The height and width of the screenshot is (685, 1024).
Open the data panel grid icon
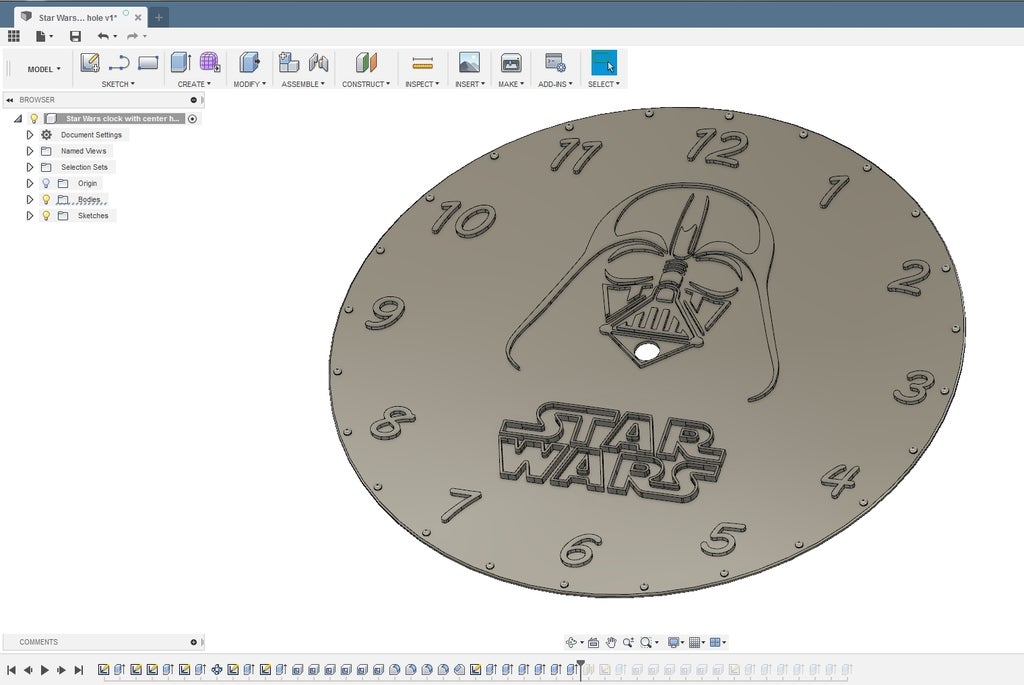pyautogui.click(x=14, y=36)
